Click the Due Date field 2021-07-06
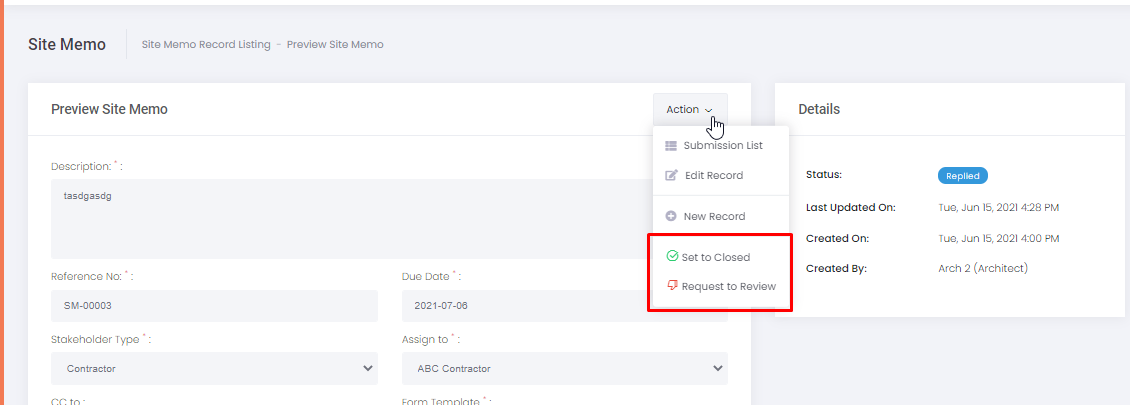 564,306
